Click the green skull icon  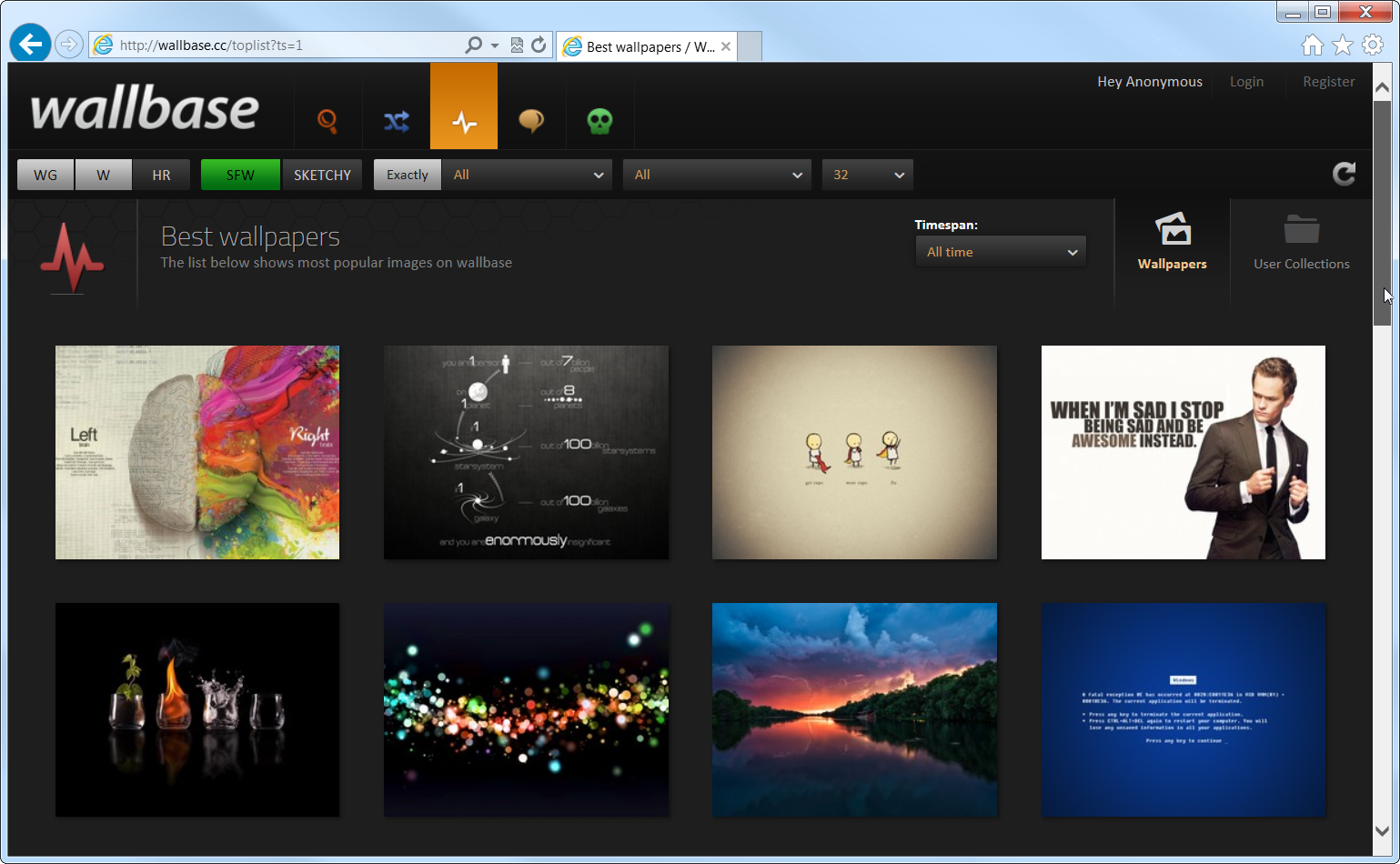pos(599,120)
